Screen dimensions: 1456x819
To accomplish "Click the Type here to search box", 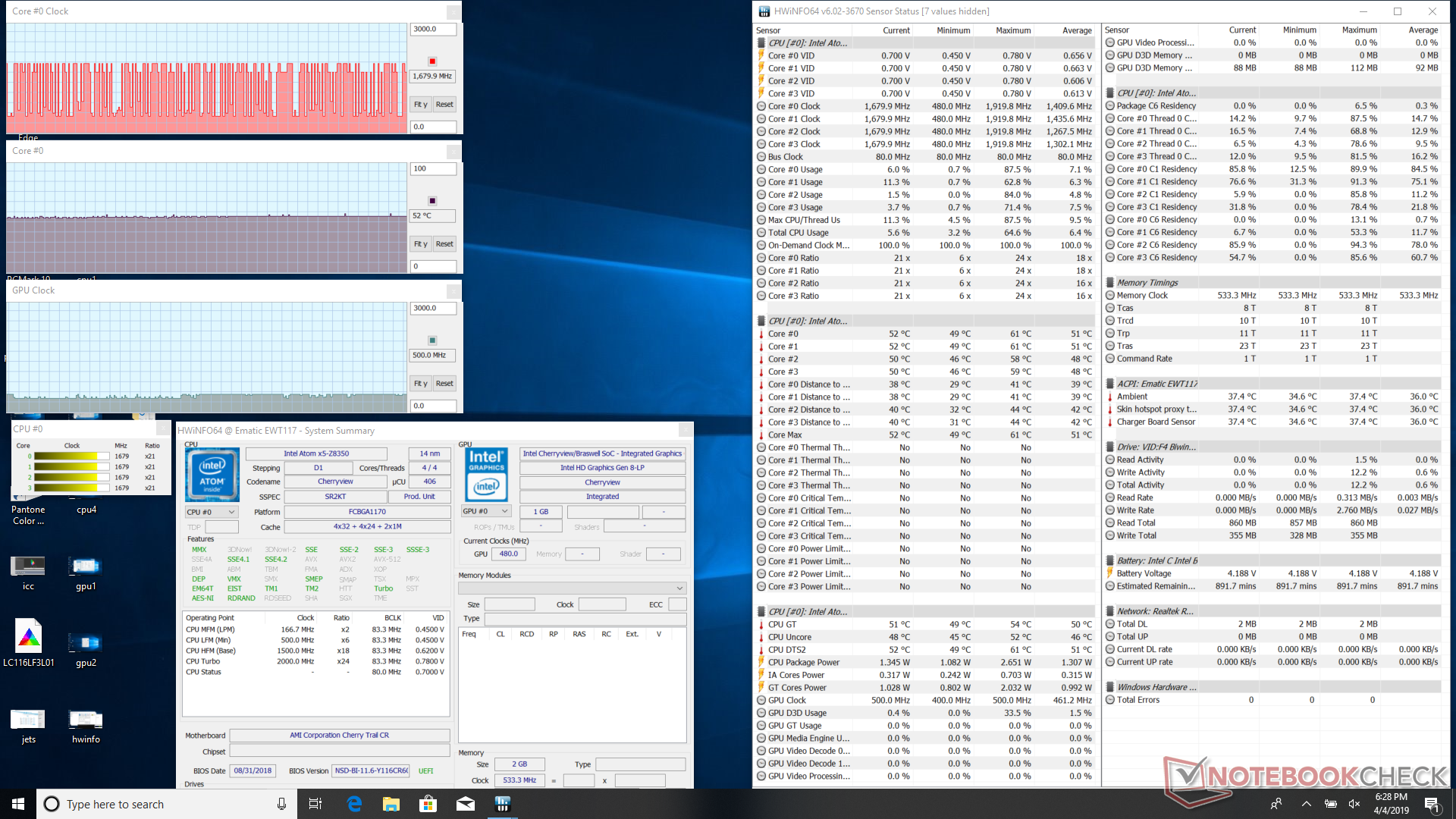I will (x=152, y=804).
